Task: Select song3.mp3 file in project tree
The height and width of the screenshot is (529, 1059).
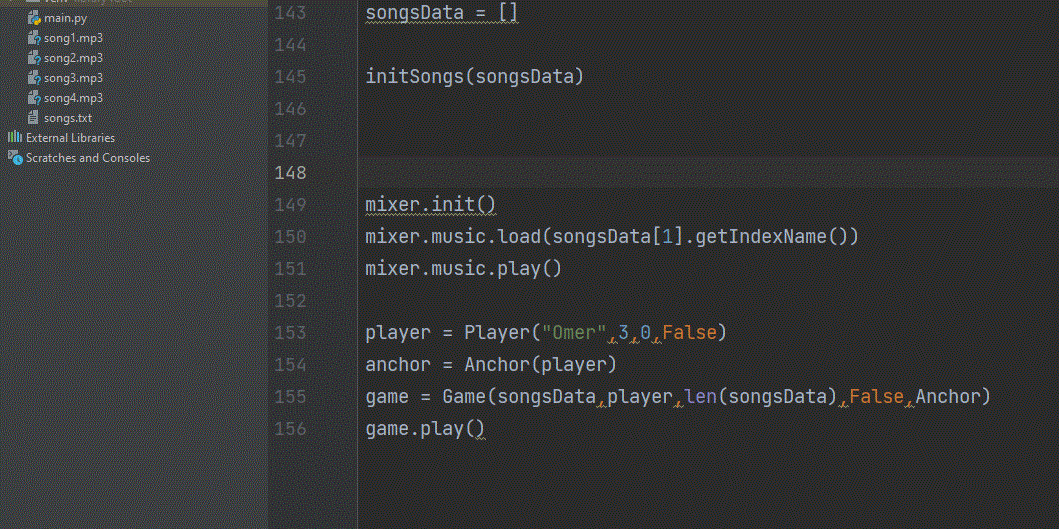Action: 74,78
